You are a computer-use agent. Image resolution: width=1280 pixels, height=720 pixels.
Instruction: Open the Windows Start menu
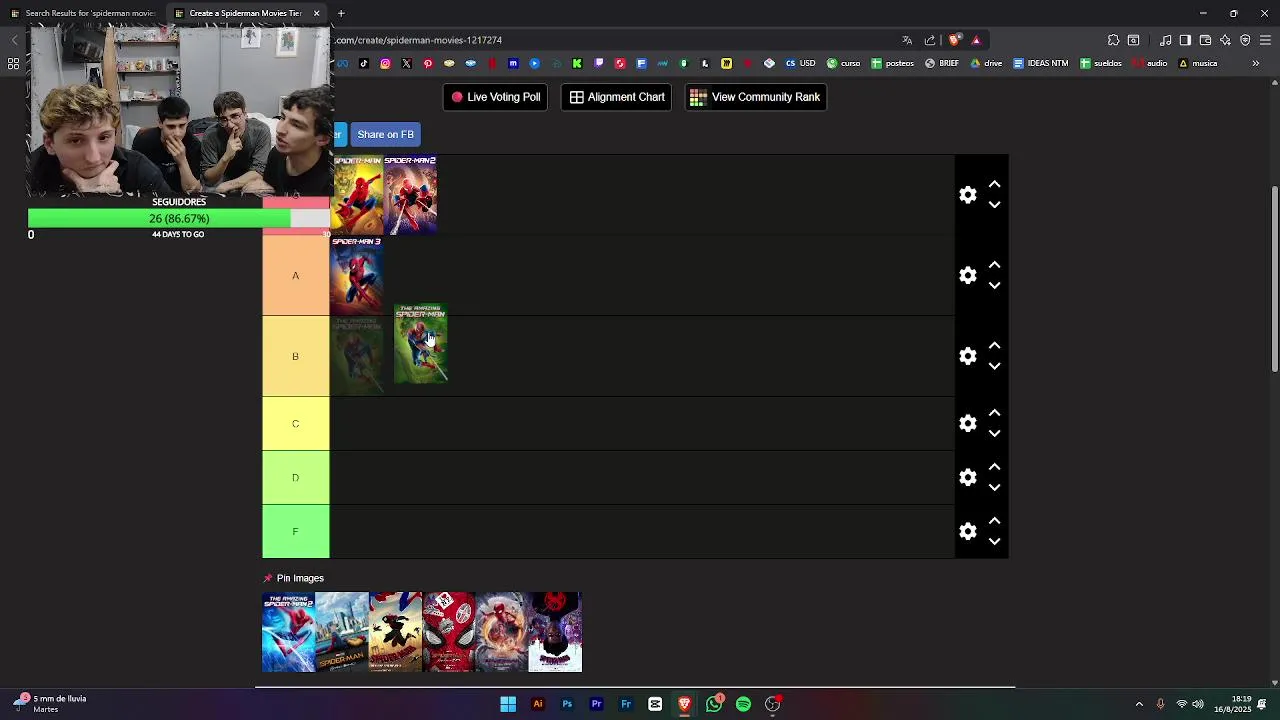click(x=508, y=704)
